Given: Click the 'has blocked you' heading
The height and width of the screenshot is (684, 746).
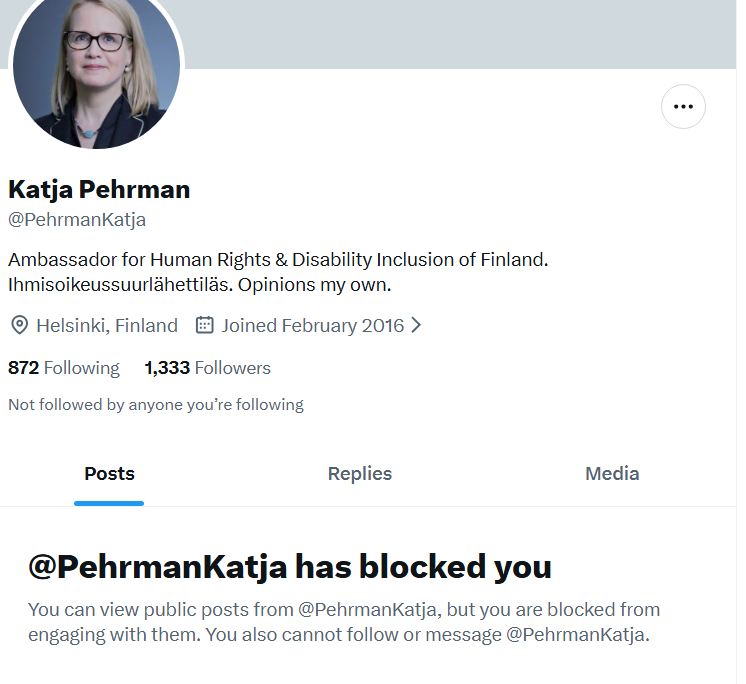Looking at the screenshot, I should click(x=290, y=567).
